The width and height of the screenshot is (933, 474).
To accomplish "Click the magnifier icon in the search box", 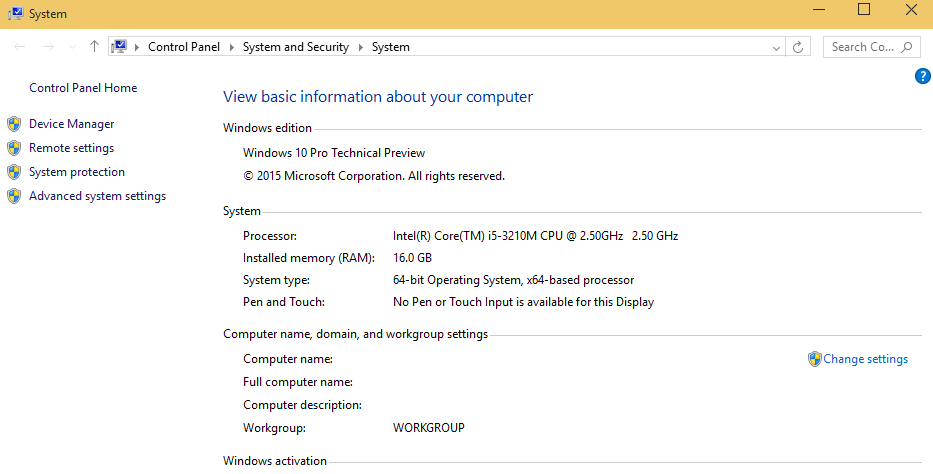I will click(x=908, y=47).
